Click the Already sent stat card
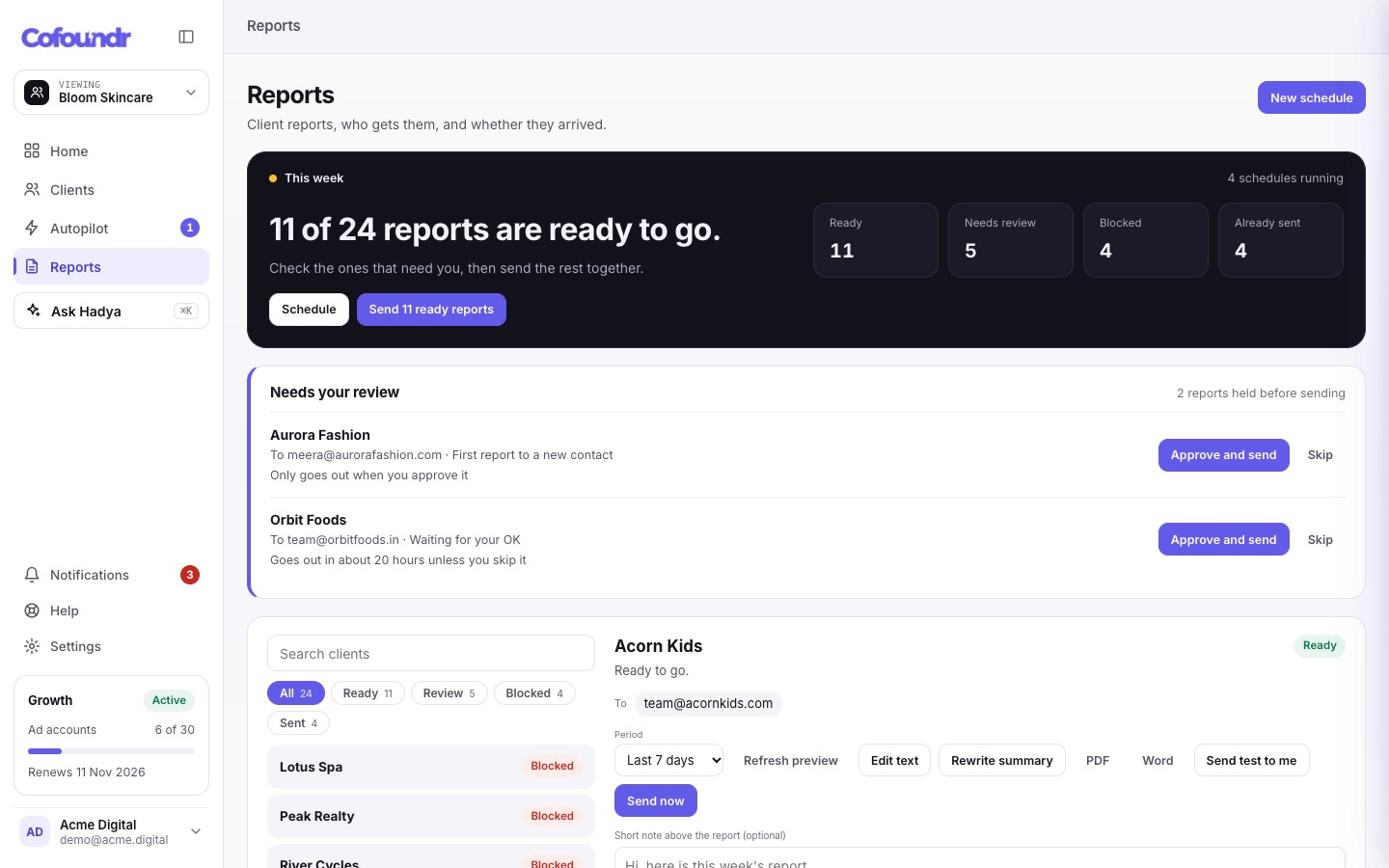 point(1281,240)
